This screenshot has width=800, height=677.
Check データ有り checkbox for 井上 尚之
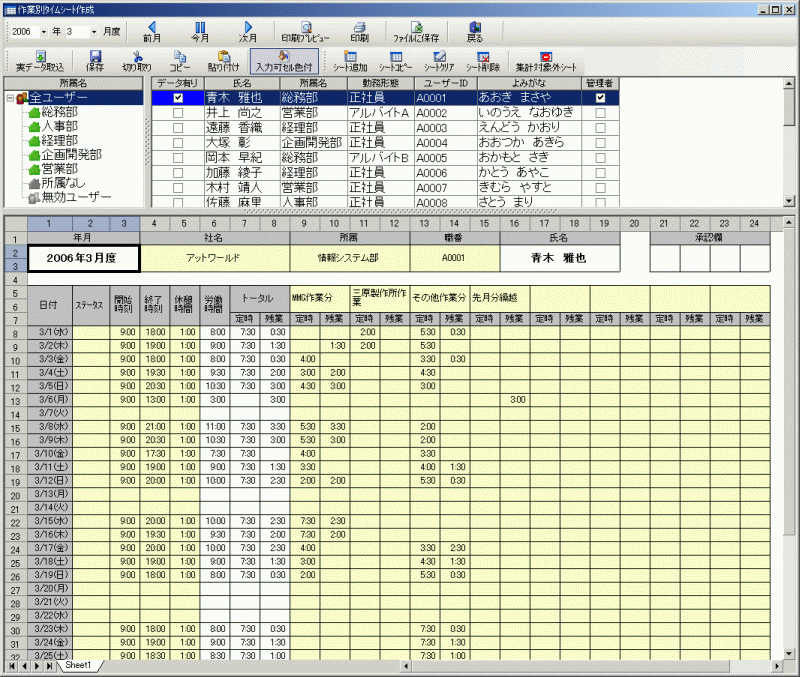178,113
